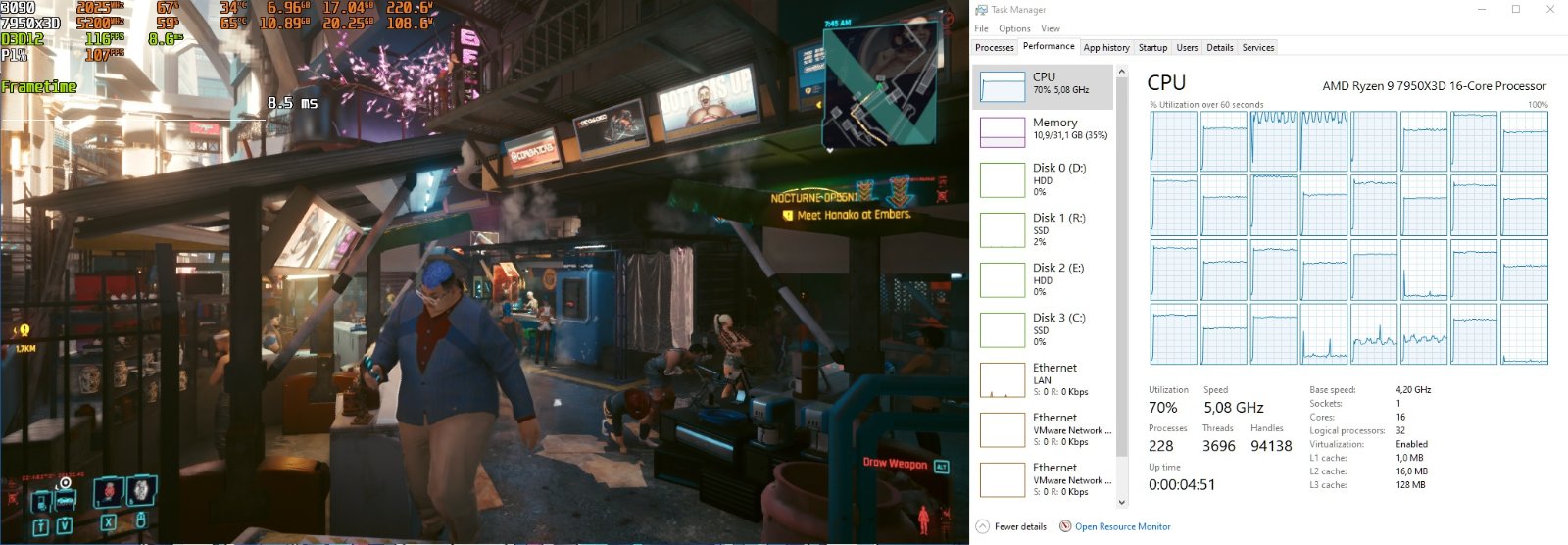Screen dimensions: 1568x545
Task: Maximize the Task Manager window
Action: pos(1515,10)
